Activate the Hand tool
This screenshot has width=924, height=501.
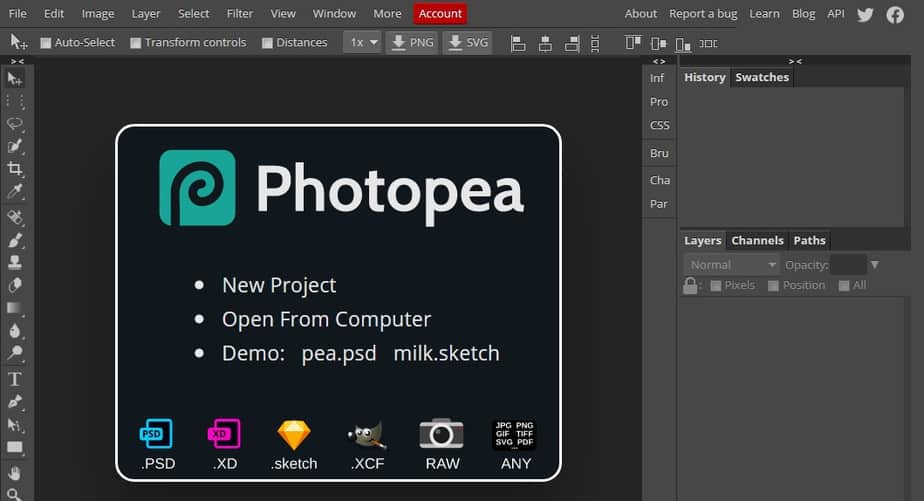tap(15, 471)
